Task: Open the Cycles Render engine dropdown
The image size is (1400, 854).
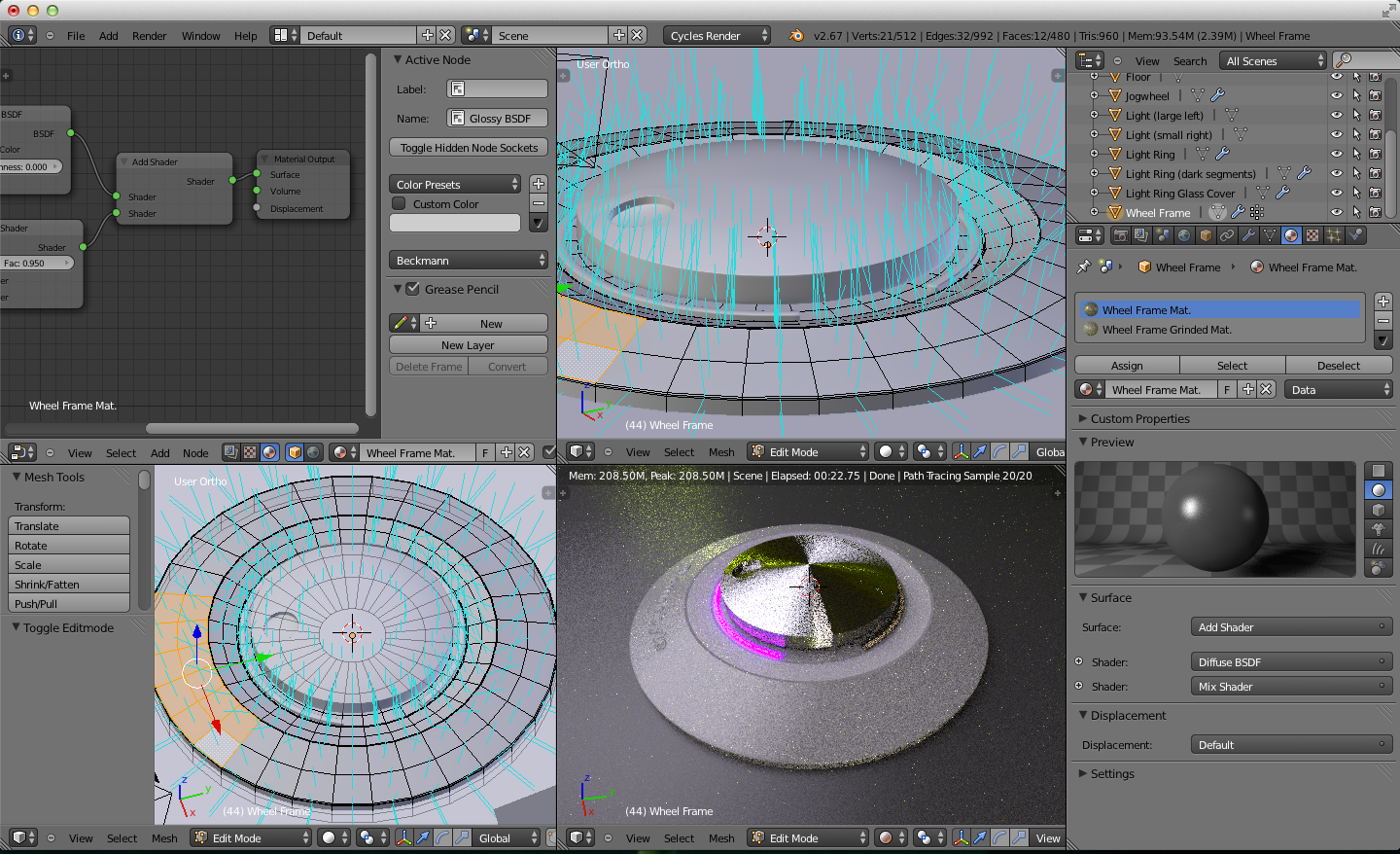Action: pos(717,36)
